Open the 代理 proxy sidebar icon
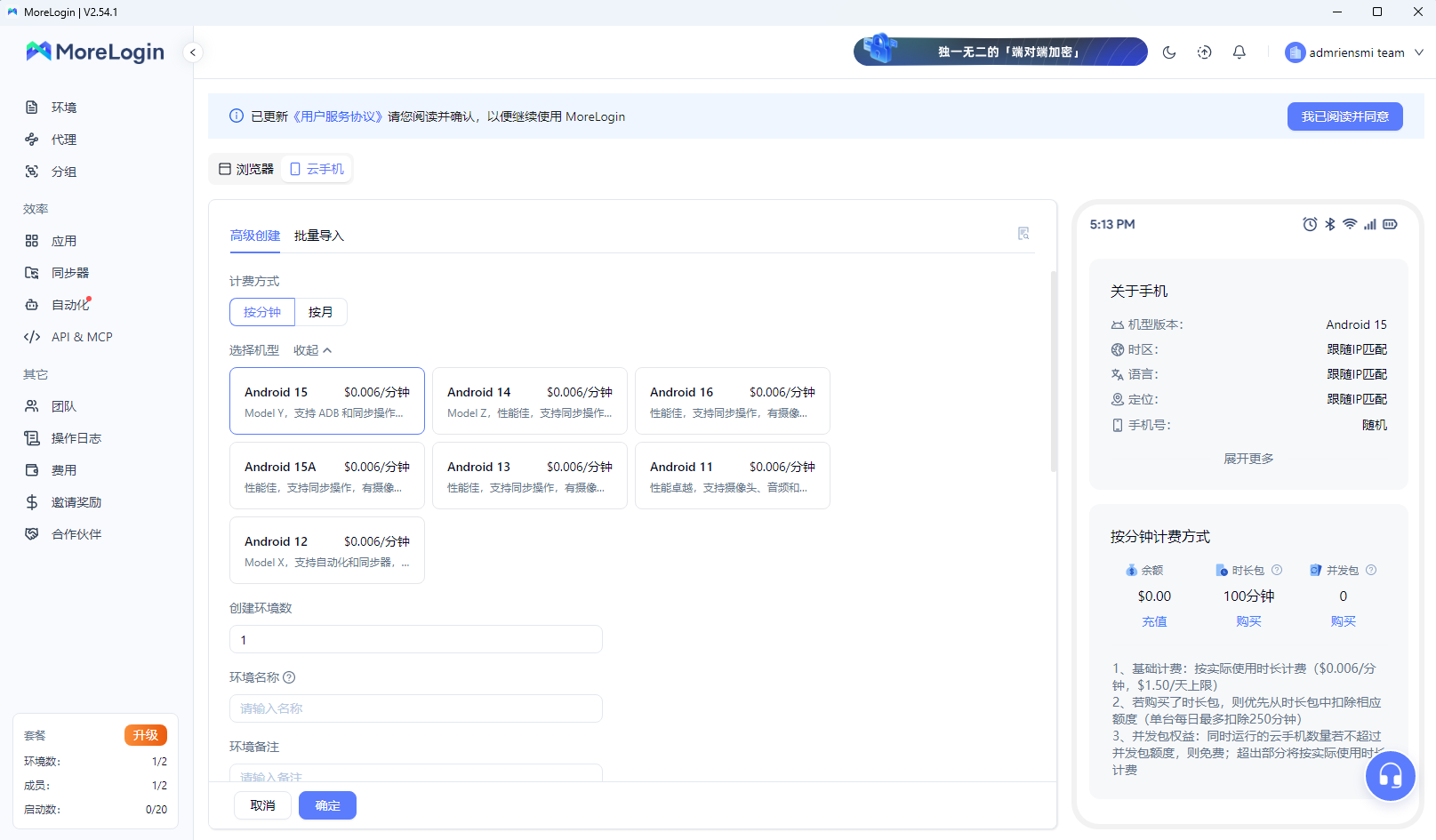This screenshot has width=1436, height=840. [32, 140]
